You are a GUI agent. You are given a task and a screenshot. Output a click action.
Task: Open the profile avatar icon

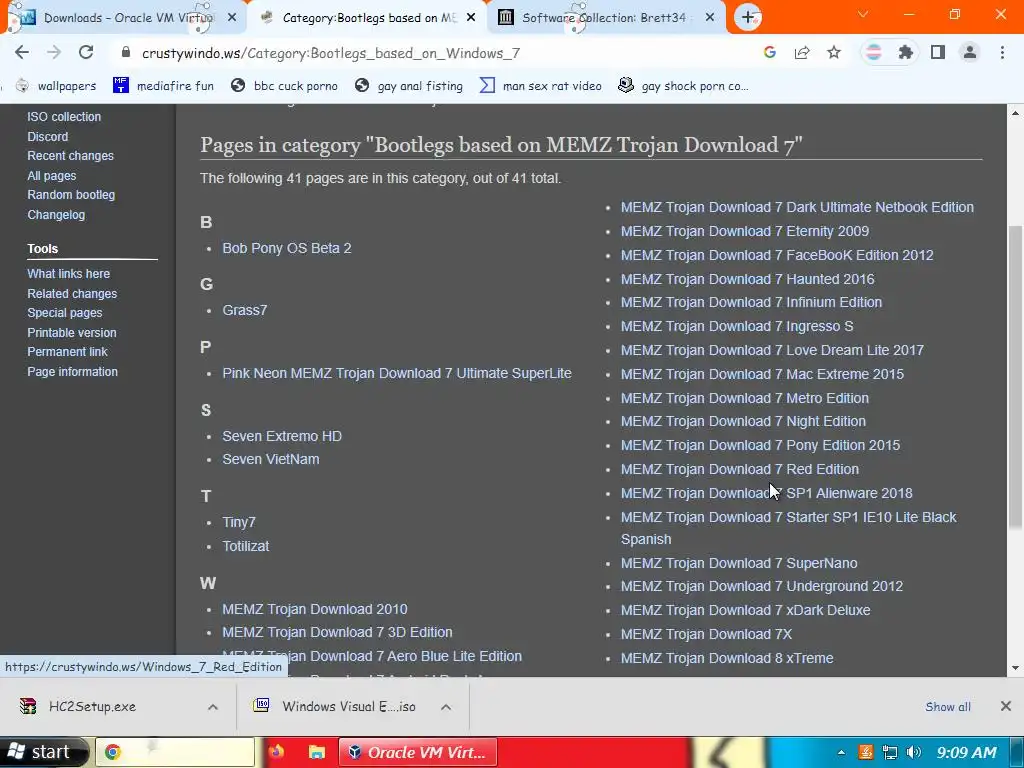(970, 52)
